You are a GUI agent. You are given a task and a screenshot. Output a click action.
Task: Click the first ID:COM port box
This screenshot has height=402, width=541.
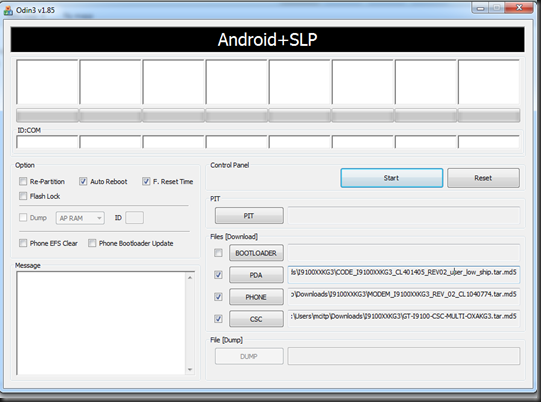point(47,142)
